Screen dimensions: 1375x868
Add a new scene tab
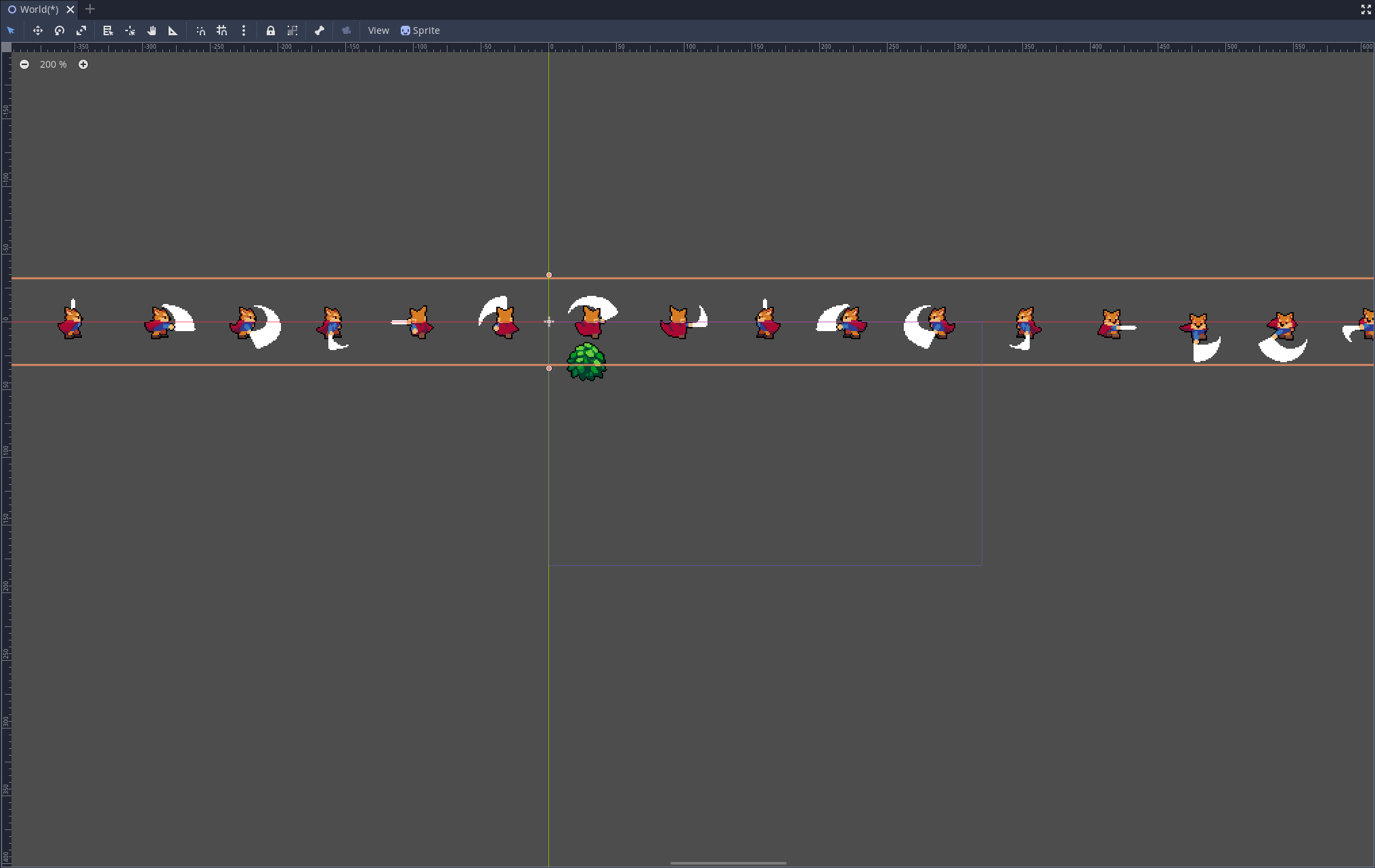[90, 9]
